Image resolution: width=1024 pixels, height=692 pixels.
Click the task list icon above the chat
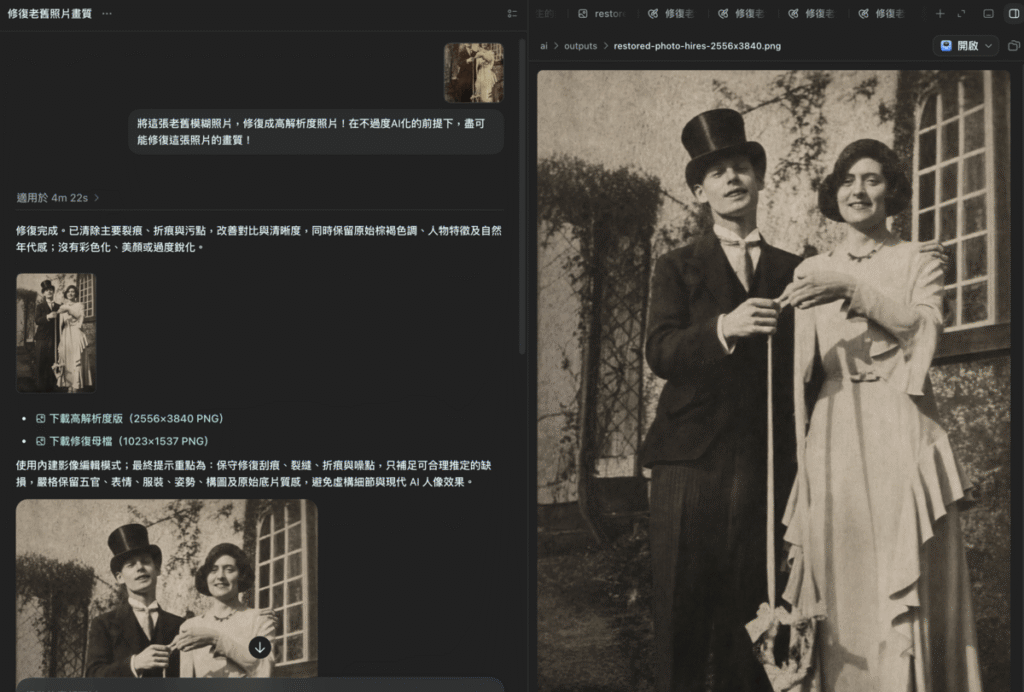[x=512, y=14]
